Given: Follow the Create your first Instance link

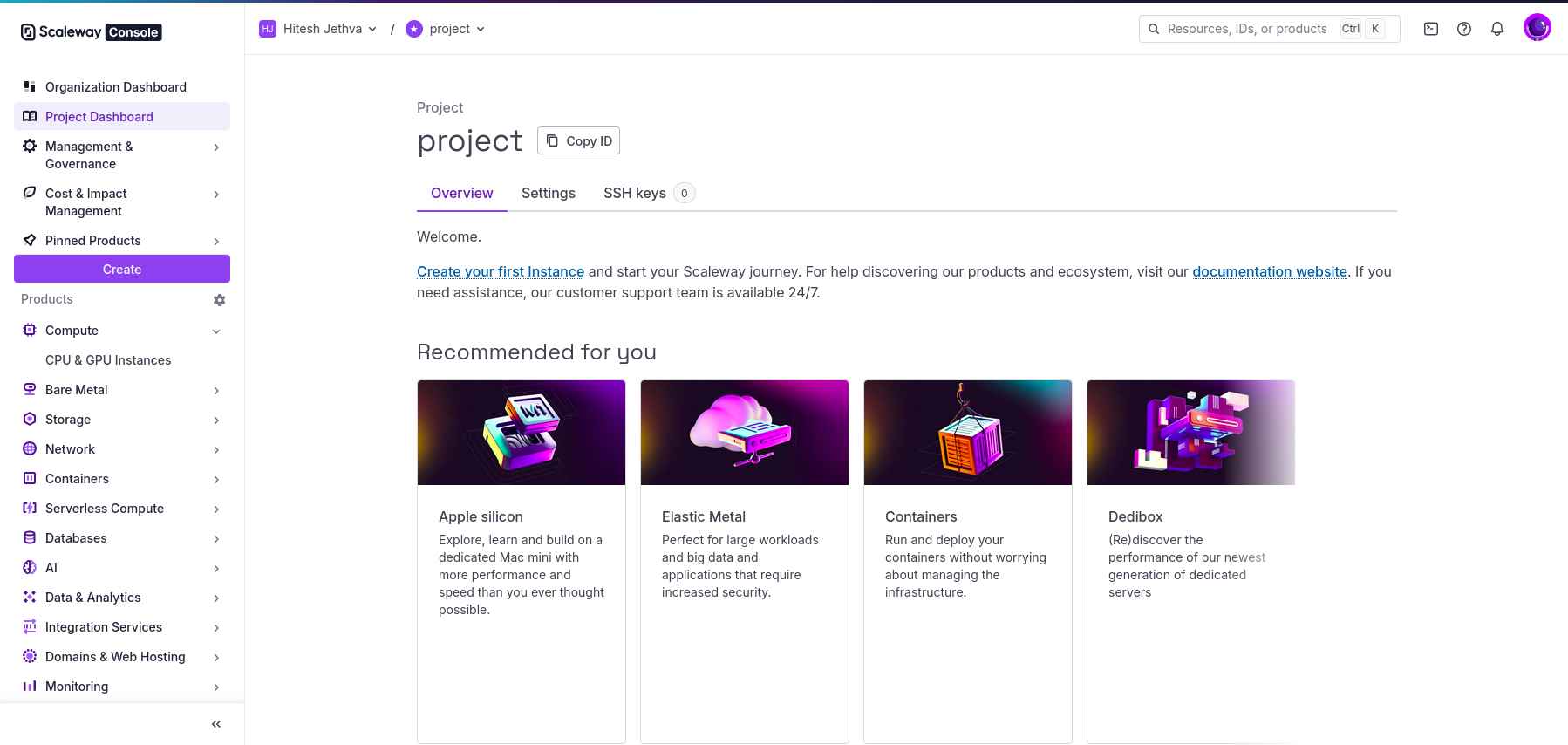Looking at the screenshot, I should click(501, 271).
